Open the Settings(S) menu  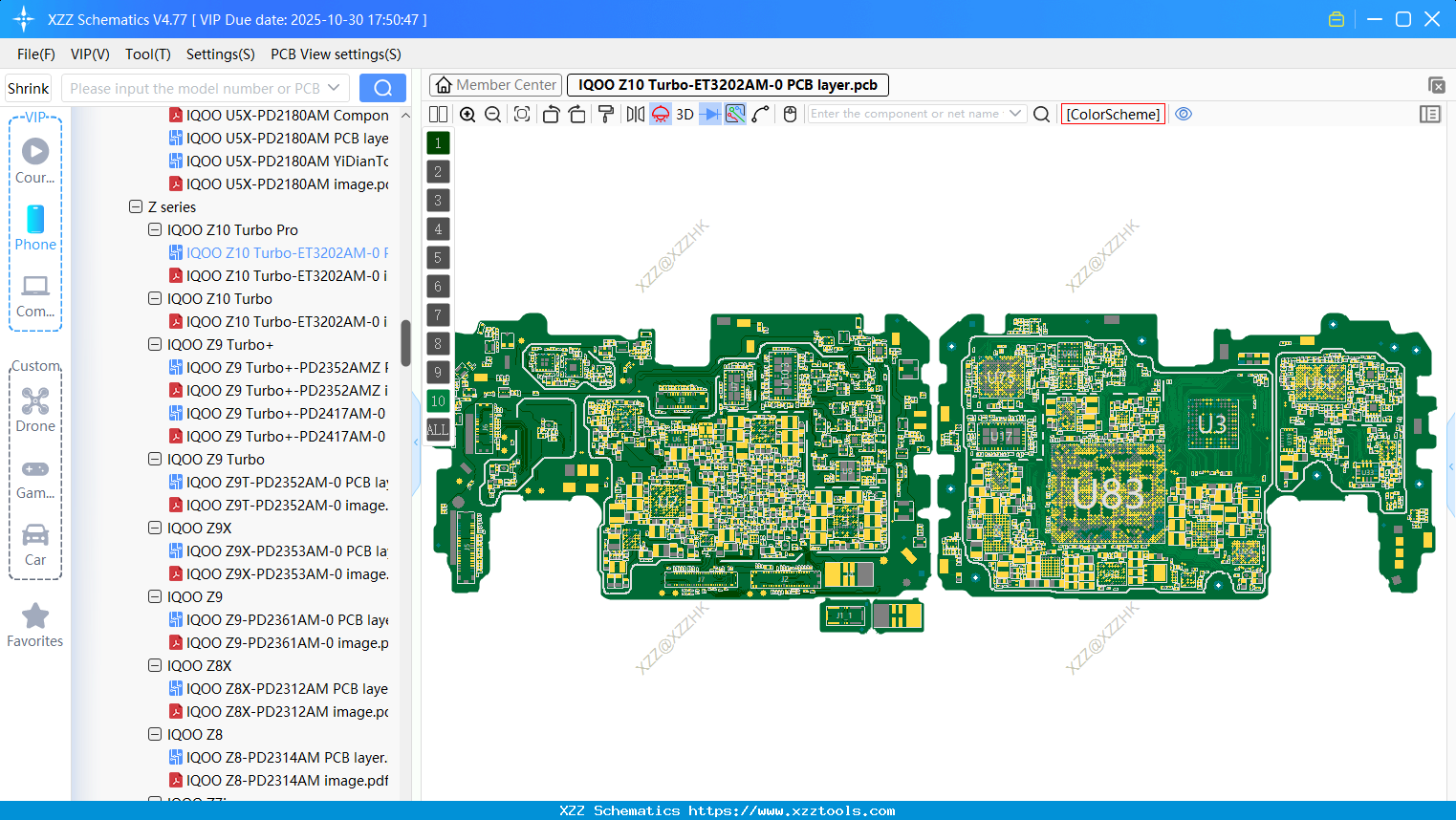[x=220, y=54]
